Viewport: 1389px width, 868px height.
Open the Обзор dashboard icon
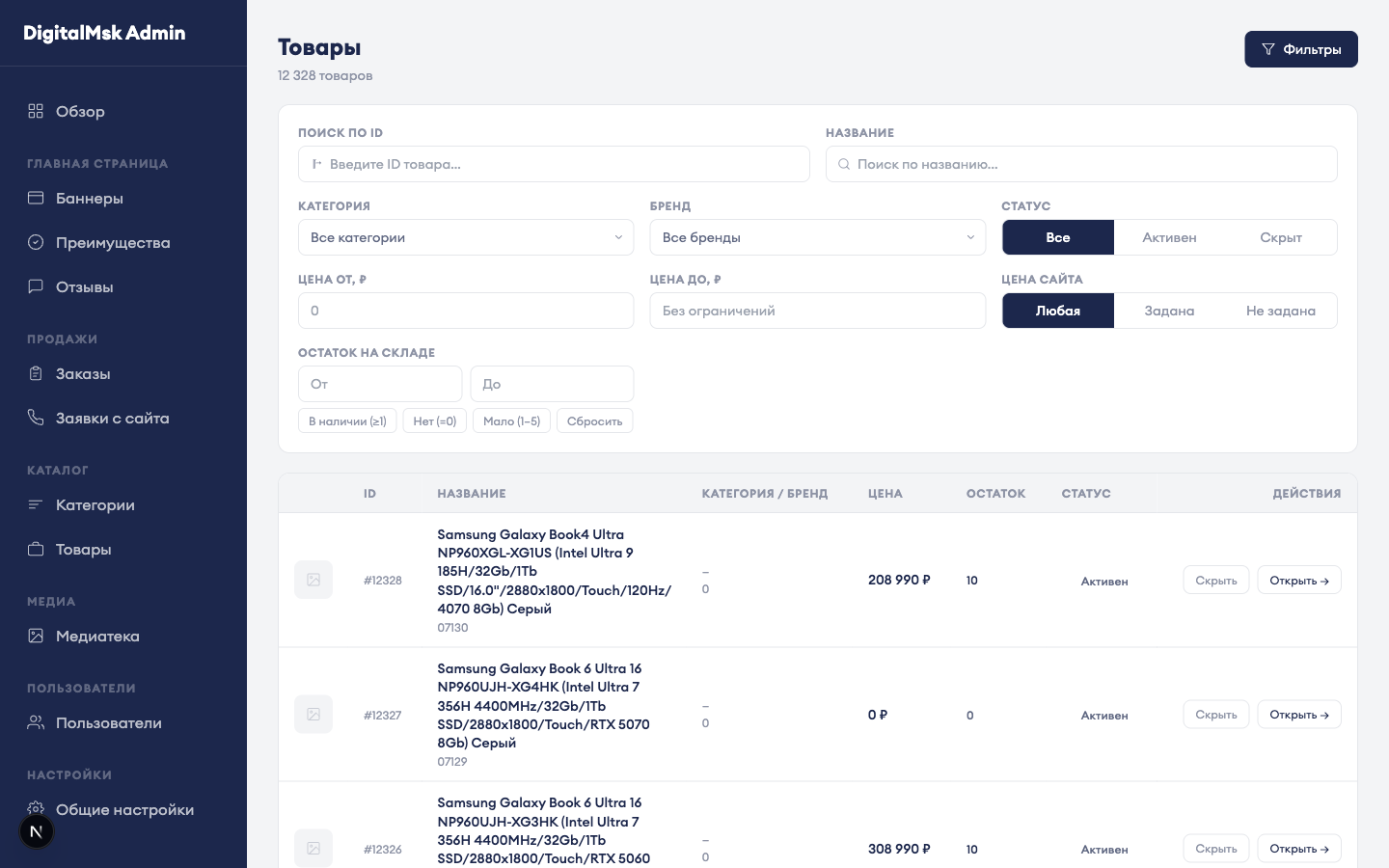[36, 111]
